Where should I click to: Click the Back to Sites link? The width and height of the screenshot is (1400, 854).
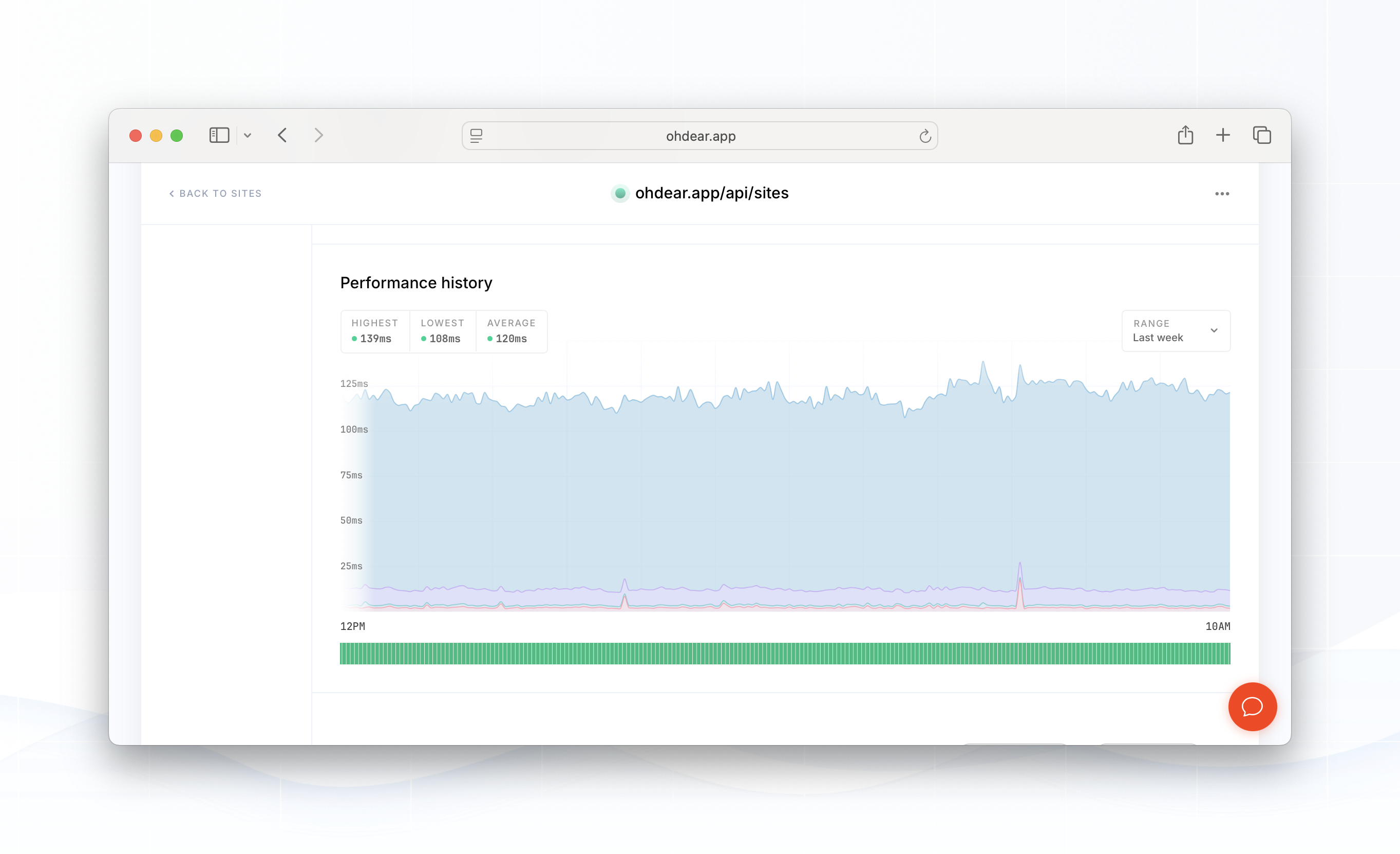(215, 193)
